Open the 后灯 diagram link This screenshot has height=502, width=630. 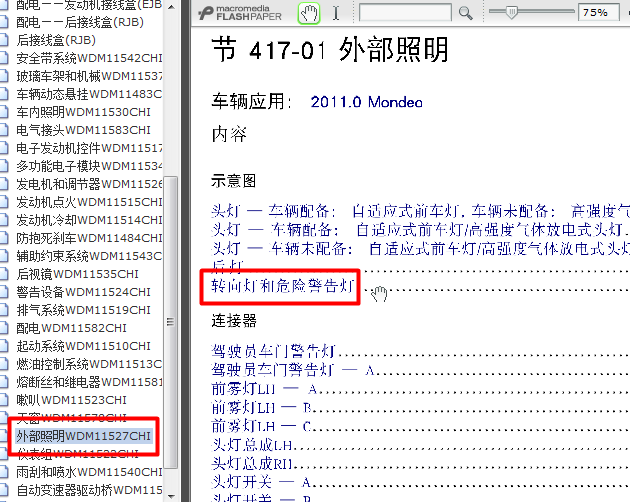(227, 265)
